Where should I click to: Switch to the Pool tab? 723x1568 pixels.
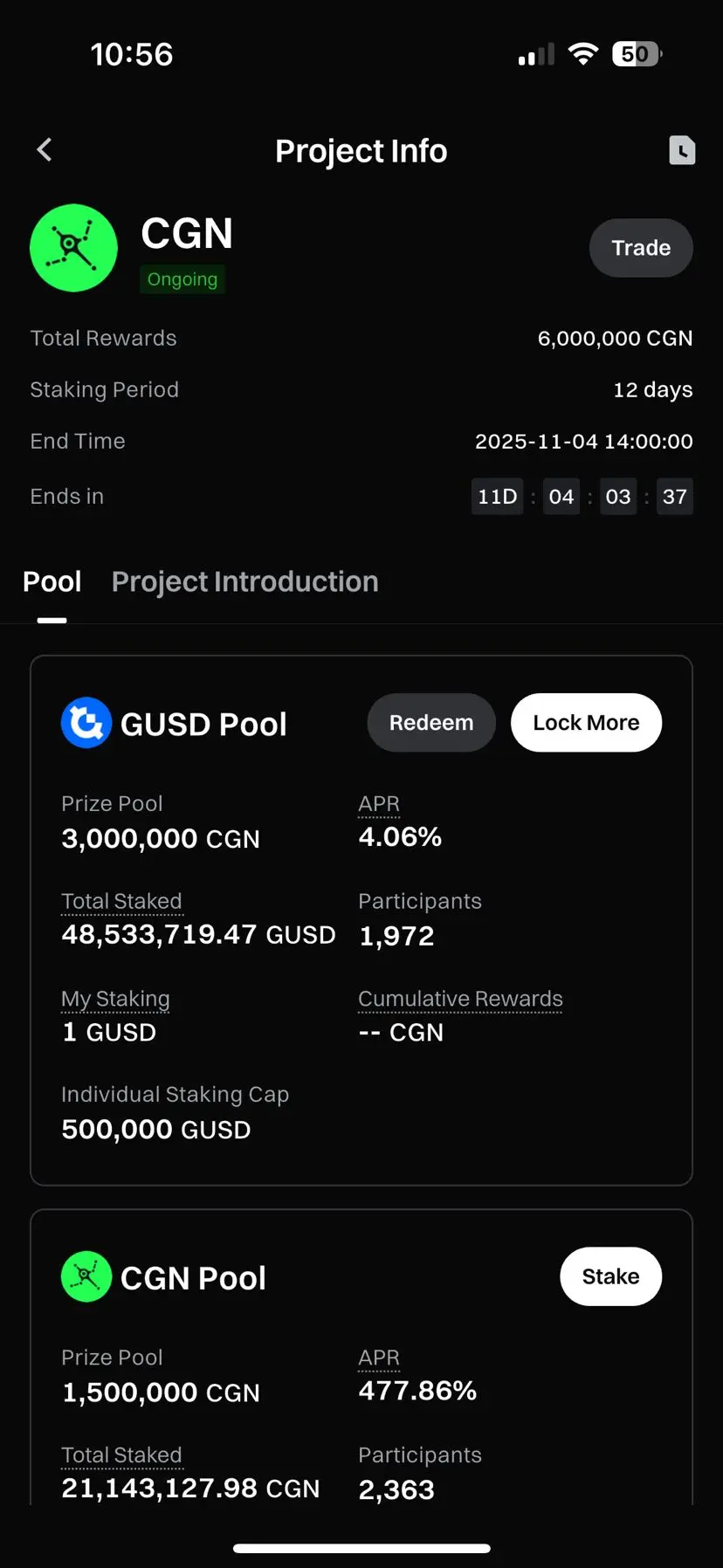52,582
